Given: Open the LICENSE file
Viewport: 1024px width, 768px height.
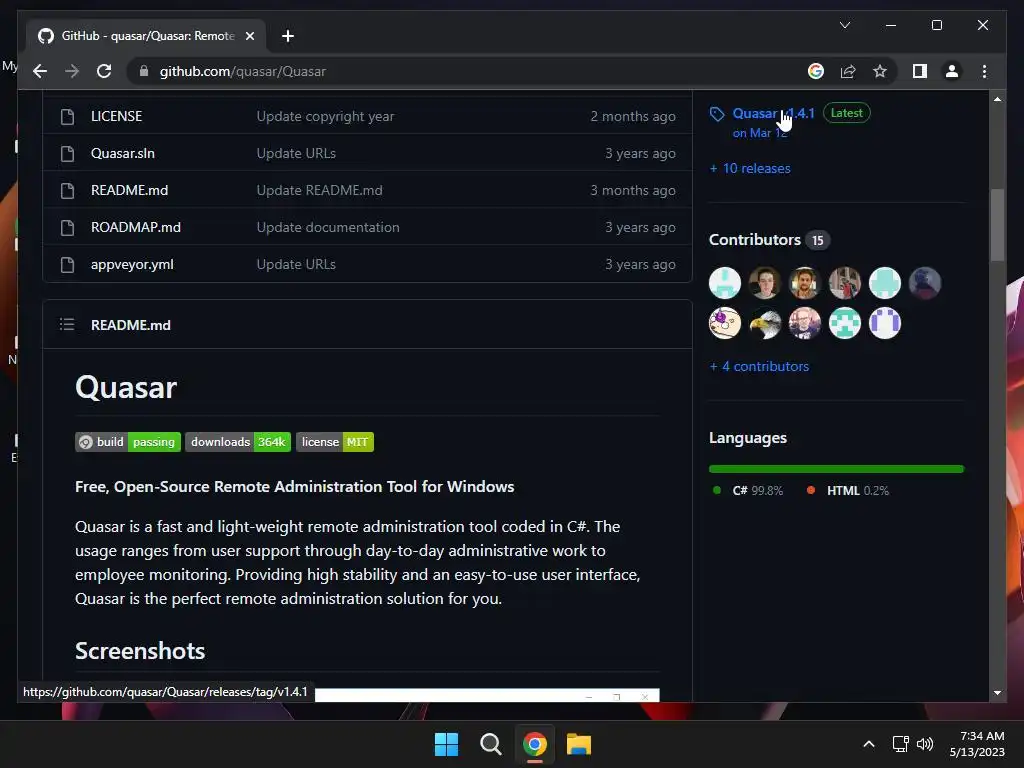Looking at the screenshot, I should [x=116, y=116].
